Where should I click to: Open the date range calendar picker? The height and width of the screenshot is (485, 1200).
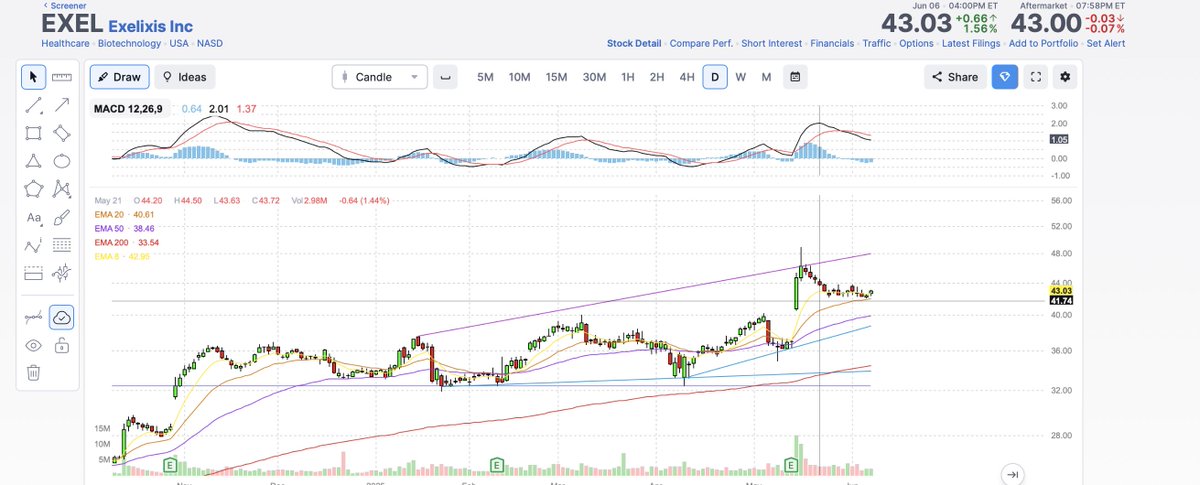pos(794,77)
